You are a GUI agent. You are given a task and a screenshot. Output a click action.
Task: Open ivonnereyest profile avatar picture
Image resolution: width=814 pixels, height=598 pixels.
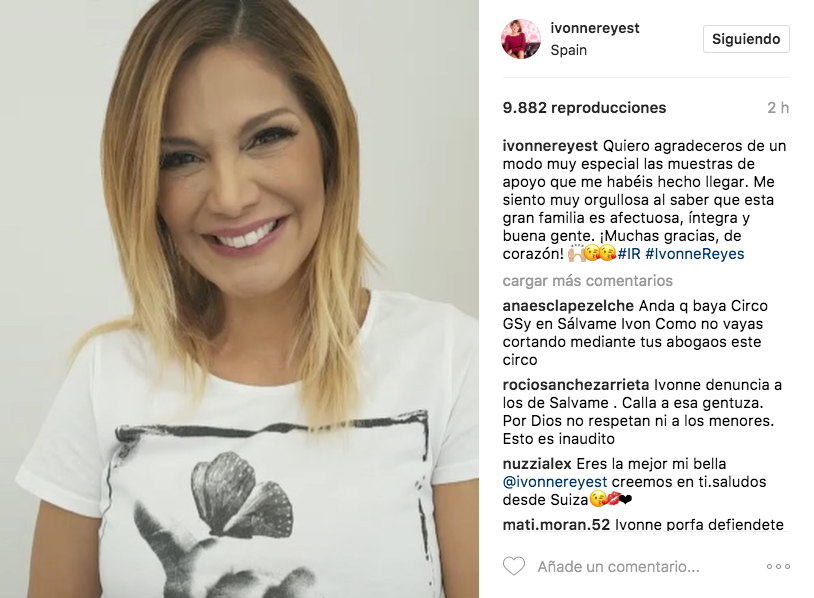[521, 39]
